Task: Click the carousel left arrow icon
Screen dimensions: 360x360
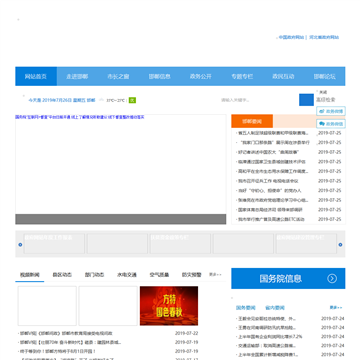Action: pyautogui.click(x=20, y=245)
